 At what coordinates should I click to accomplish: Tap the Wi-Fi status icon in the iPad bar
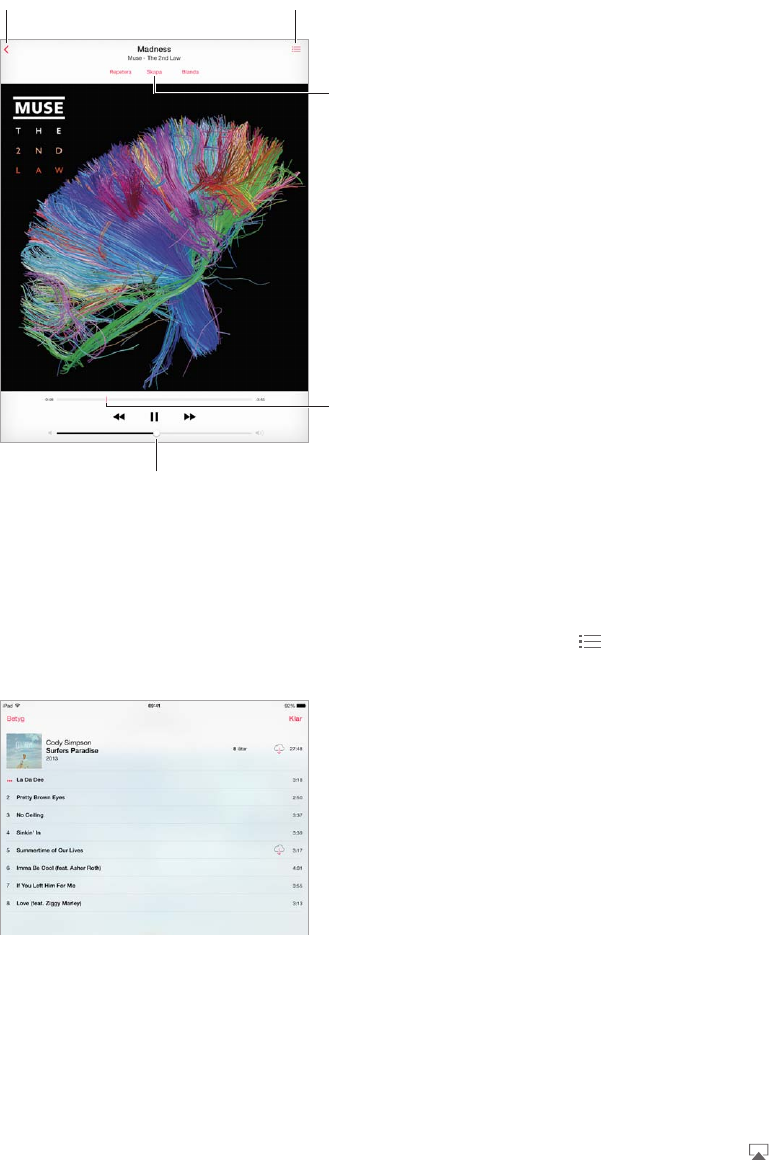coord(18,705)
